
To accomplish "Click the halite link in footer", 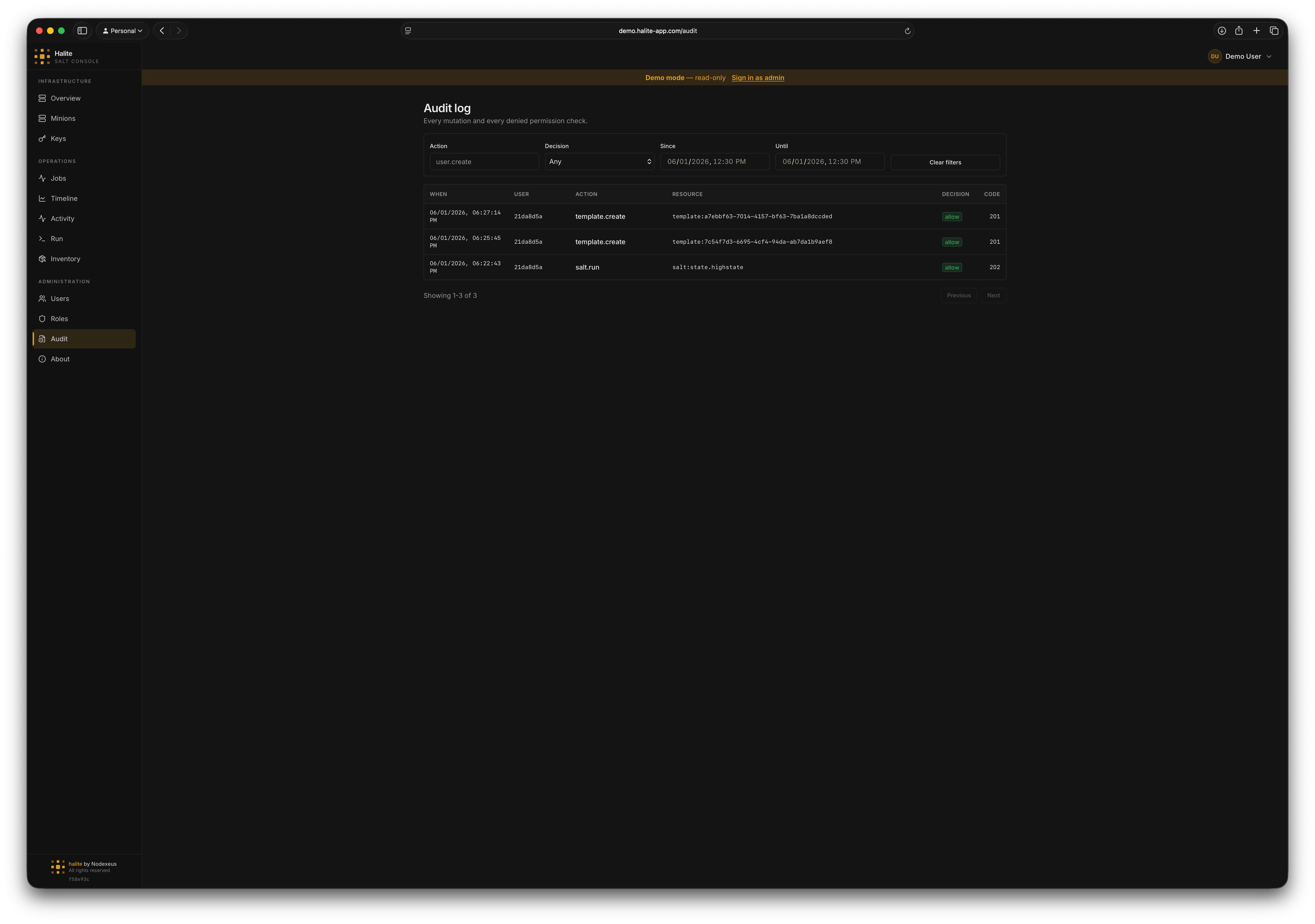I will click(75, 864).
